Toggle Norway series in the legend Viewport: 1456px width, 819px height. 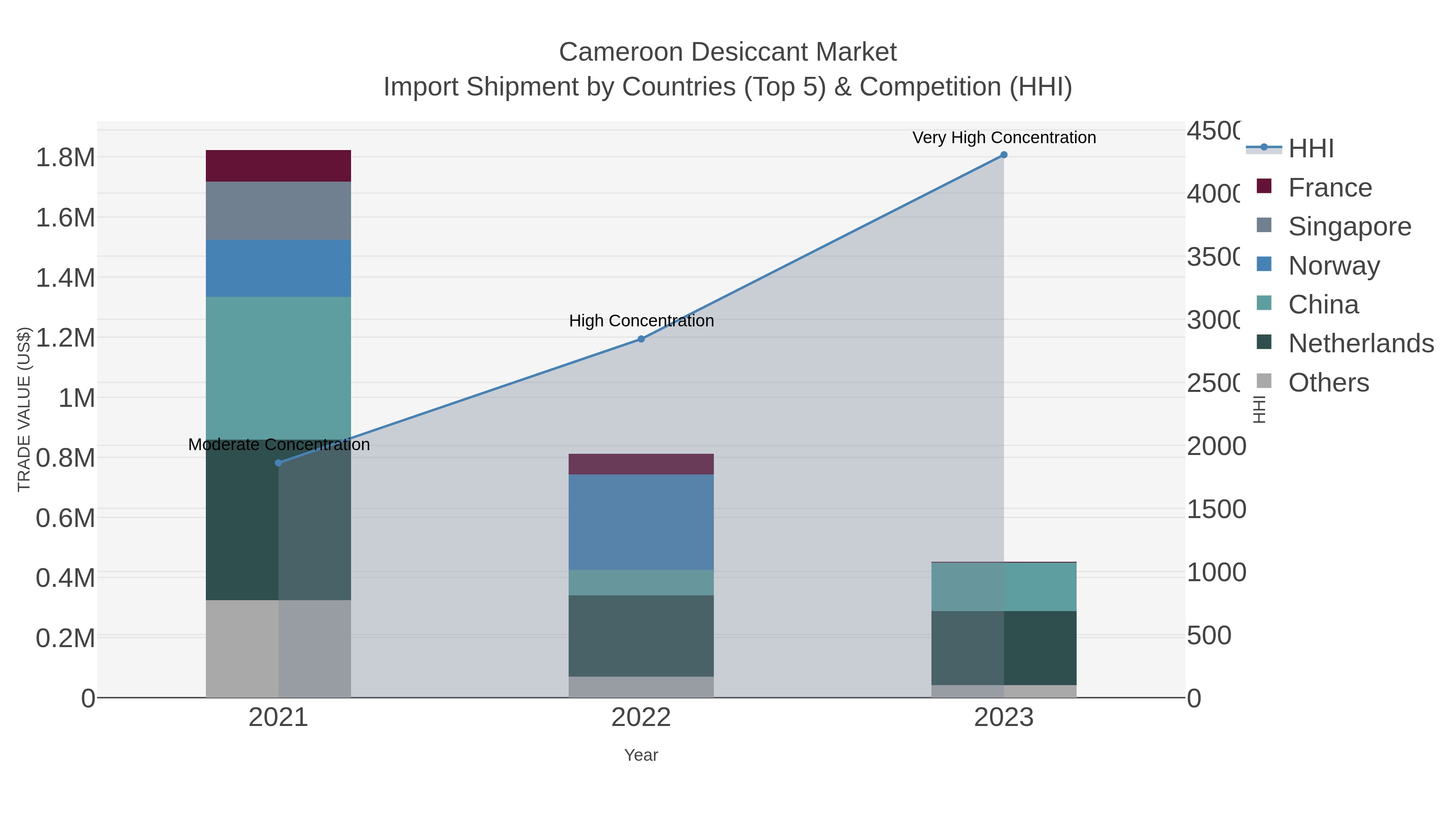pos(1318,266)
